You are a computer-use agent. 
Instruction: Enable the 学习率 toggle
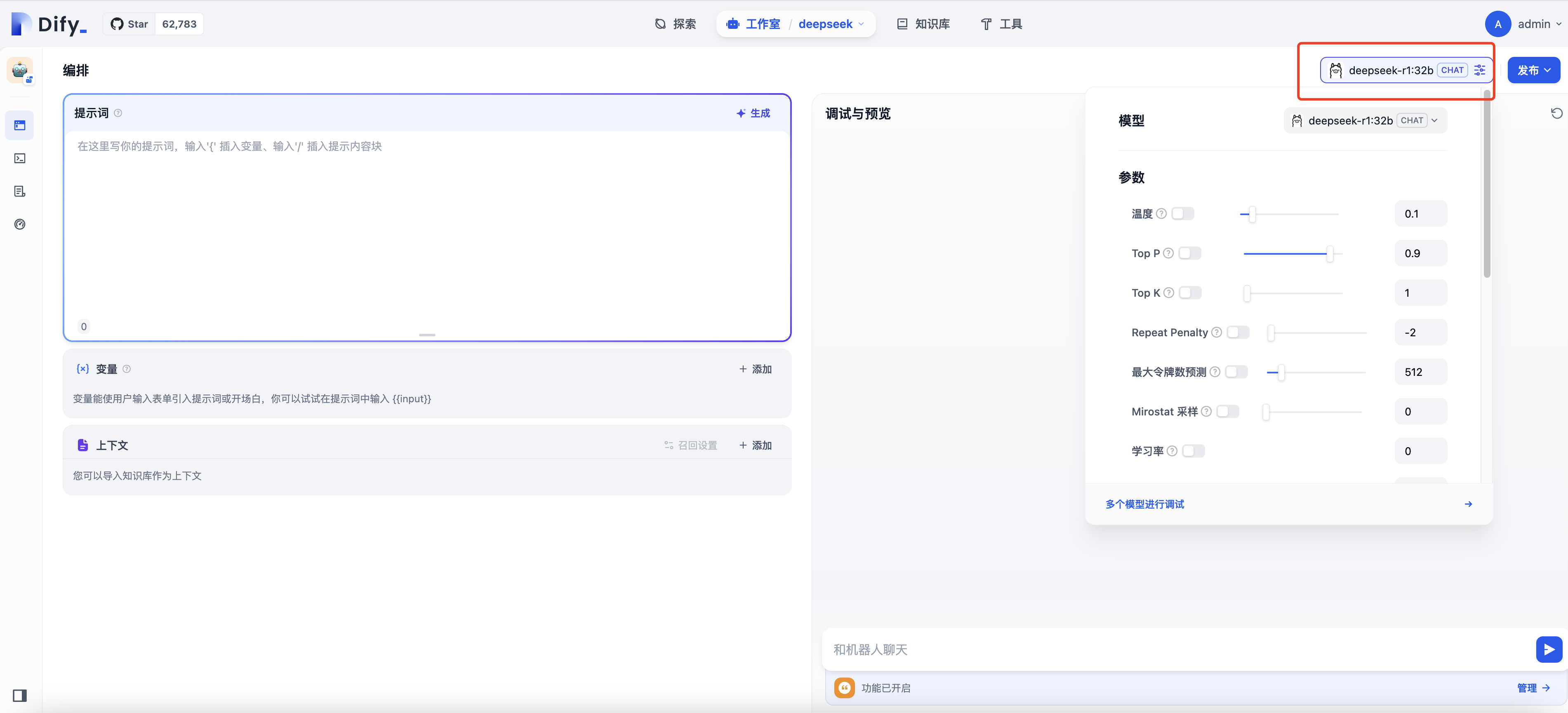(x=1193, y=451)
